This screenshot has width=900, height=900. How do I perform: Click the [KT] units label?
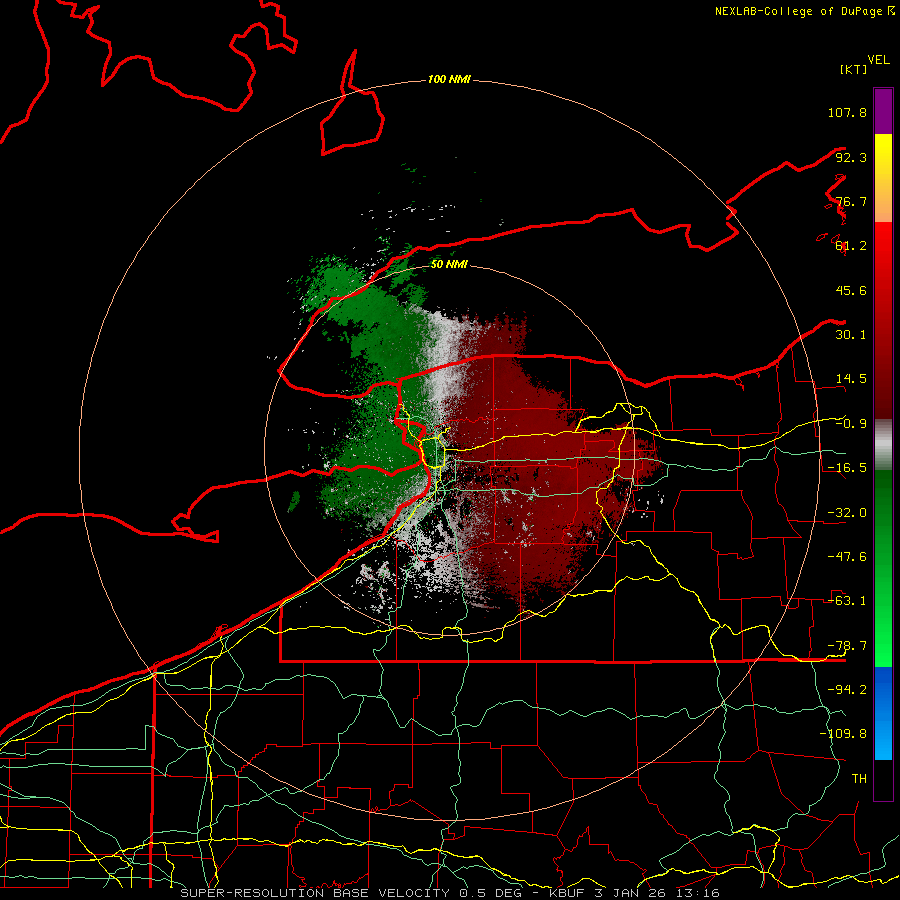tap(853, 69)
